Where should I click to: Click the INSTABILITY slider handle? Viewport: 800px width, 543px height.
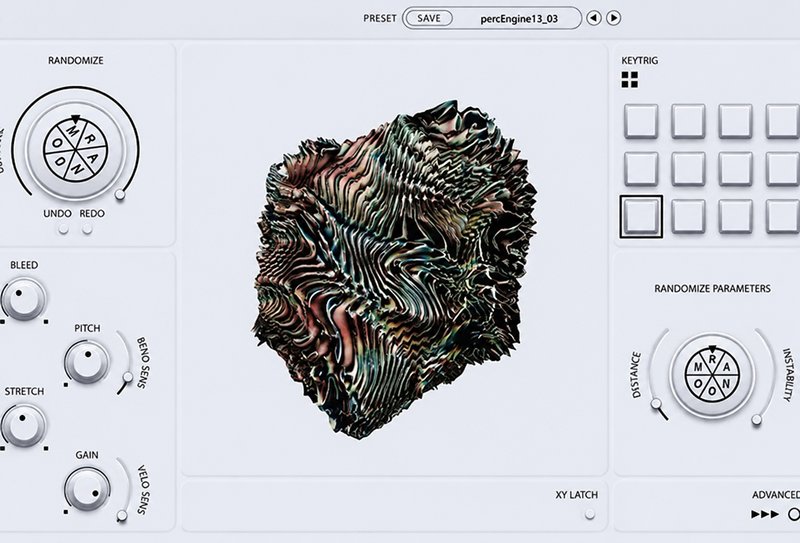(757, 419)
